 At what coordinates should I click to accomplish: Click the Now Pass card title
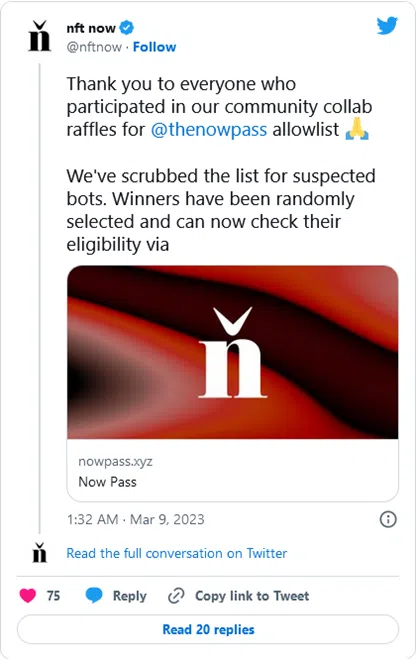tap(108, 482)
